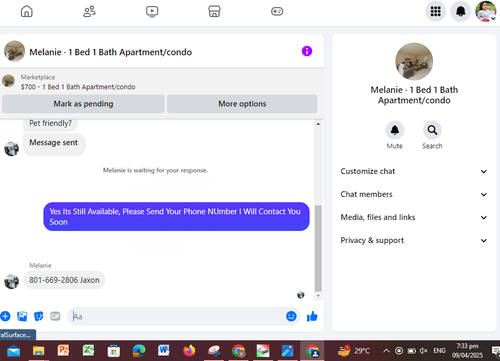Screen dimensions: 500x361
Task: Open Excel in taskbar
Action: [88, 351]
